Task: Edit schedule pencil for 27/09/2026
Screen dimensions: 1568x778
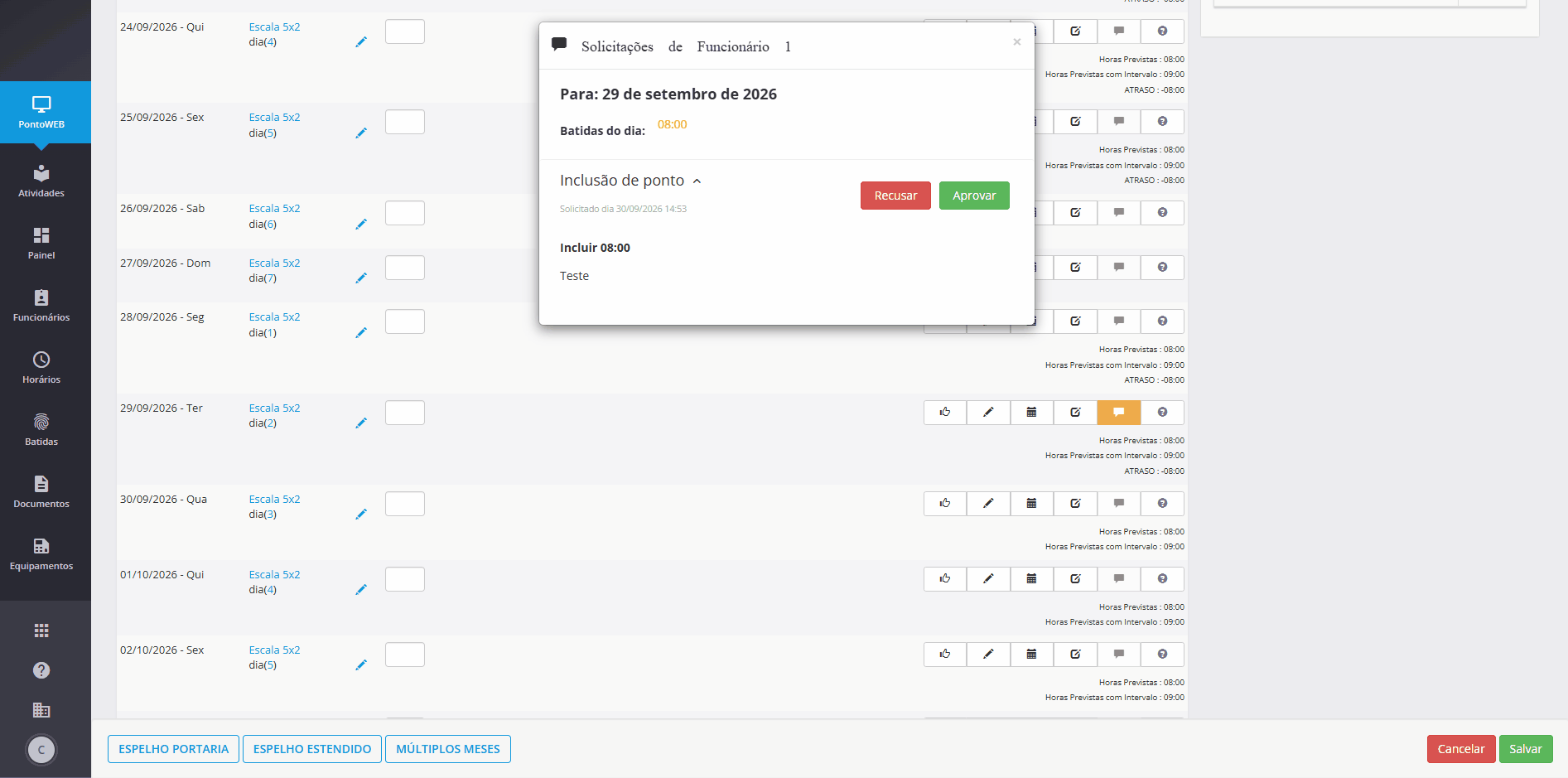Action: 361,278
